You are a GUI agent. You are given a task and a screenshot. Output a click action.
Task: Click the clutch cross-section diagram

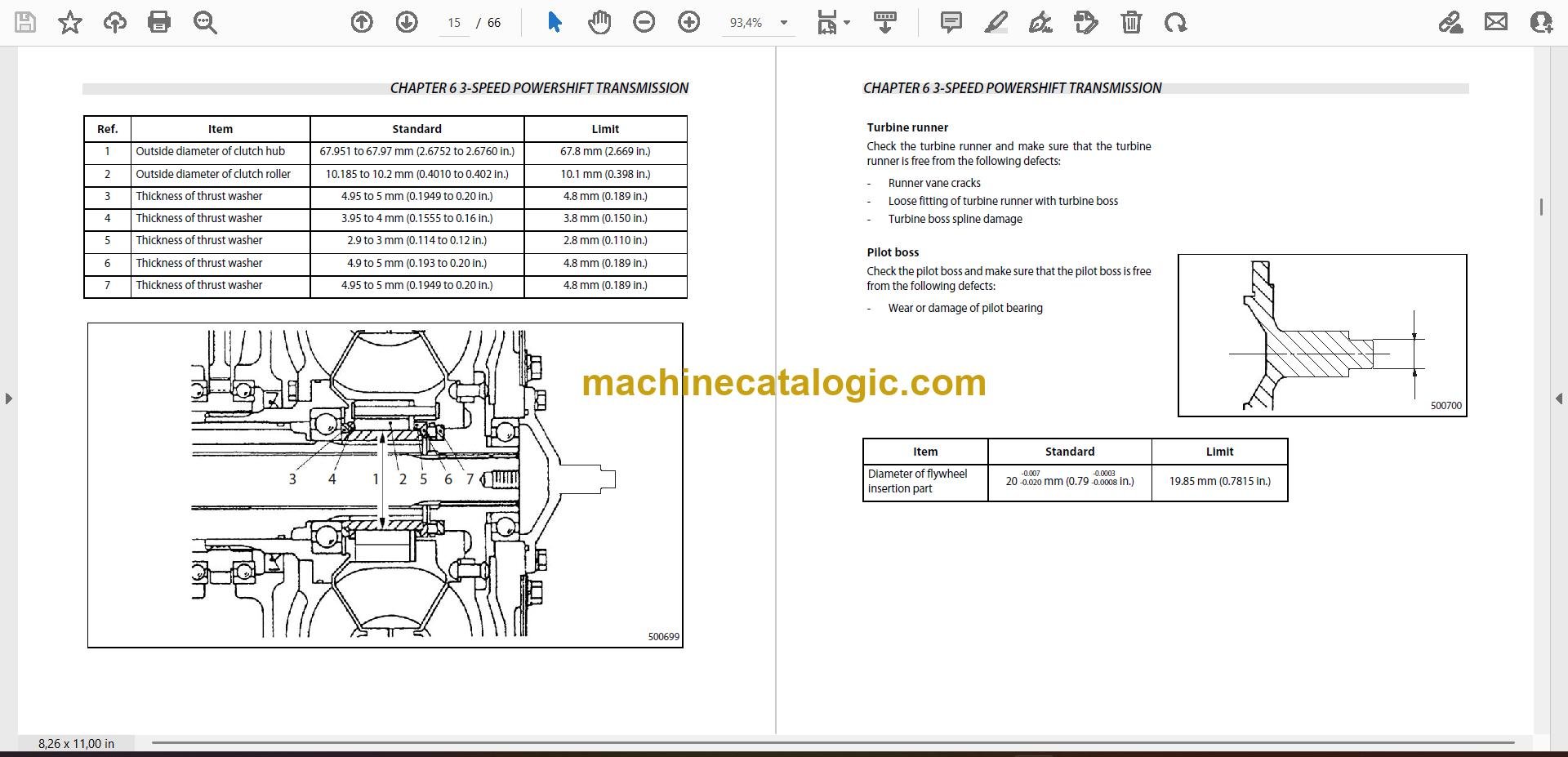[x=385, y=485]
